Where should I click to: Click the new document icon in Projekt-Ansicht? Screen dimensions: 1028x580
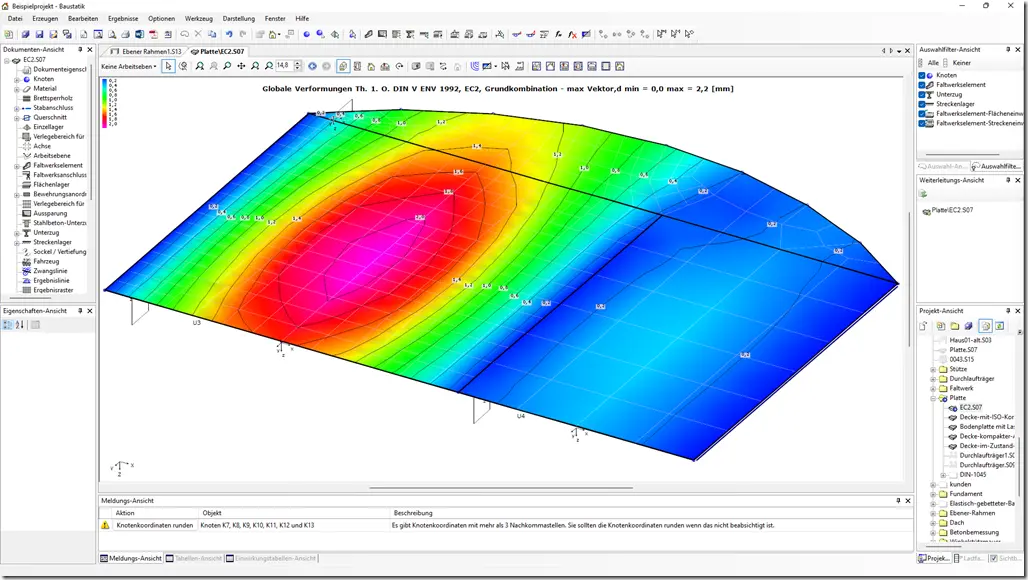[924, 326]
